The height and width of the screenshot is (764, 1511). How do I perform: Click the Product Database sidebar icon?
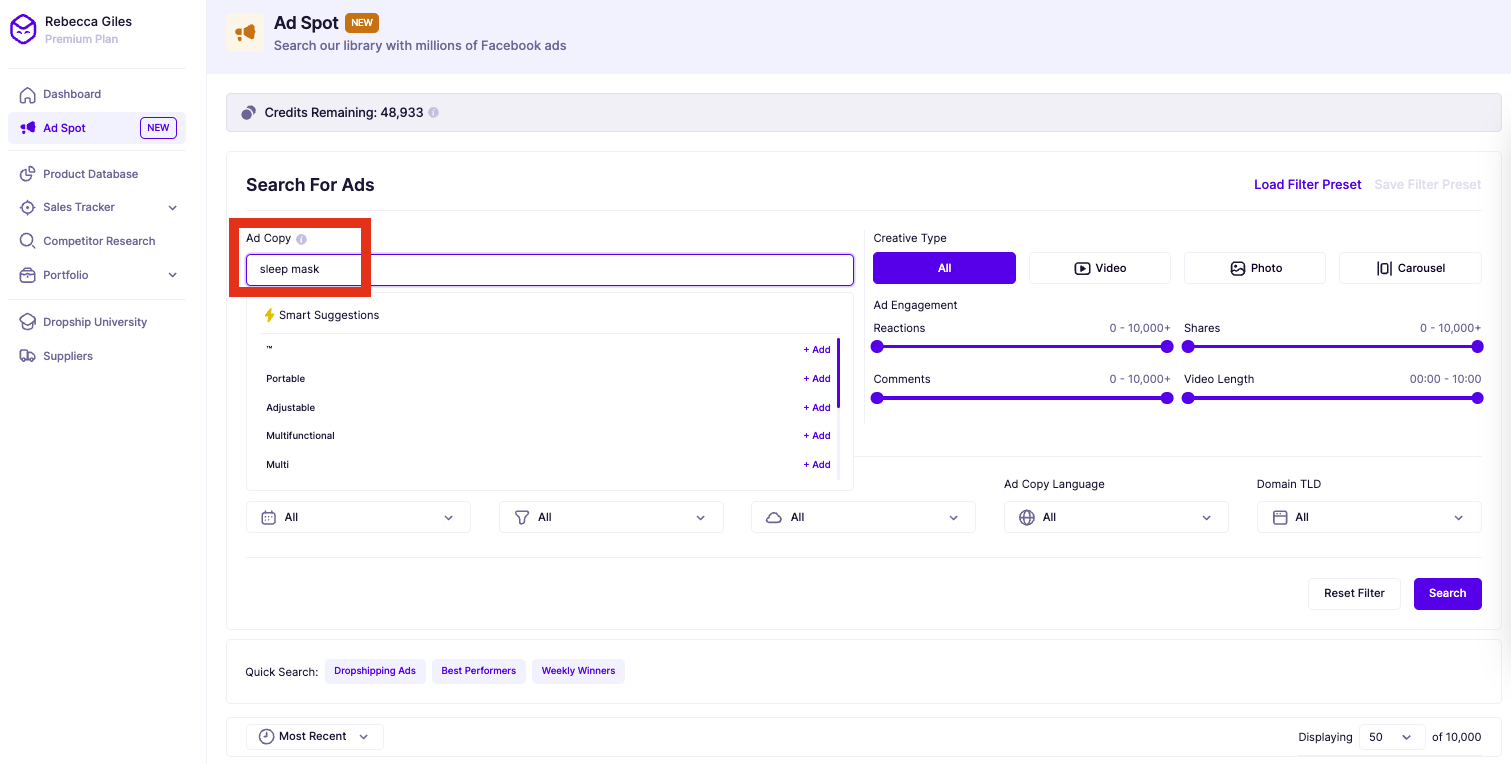pos(29,174)
